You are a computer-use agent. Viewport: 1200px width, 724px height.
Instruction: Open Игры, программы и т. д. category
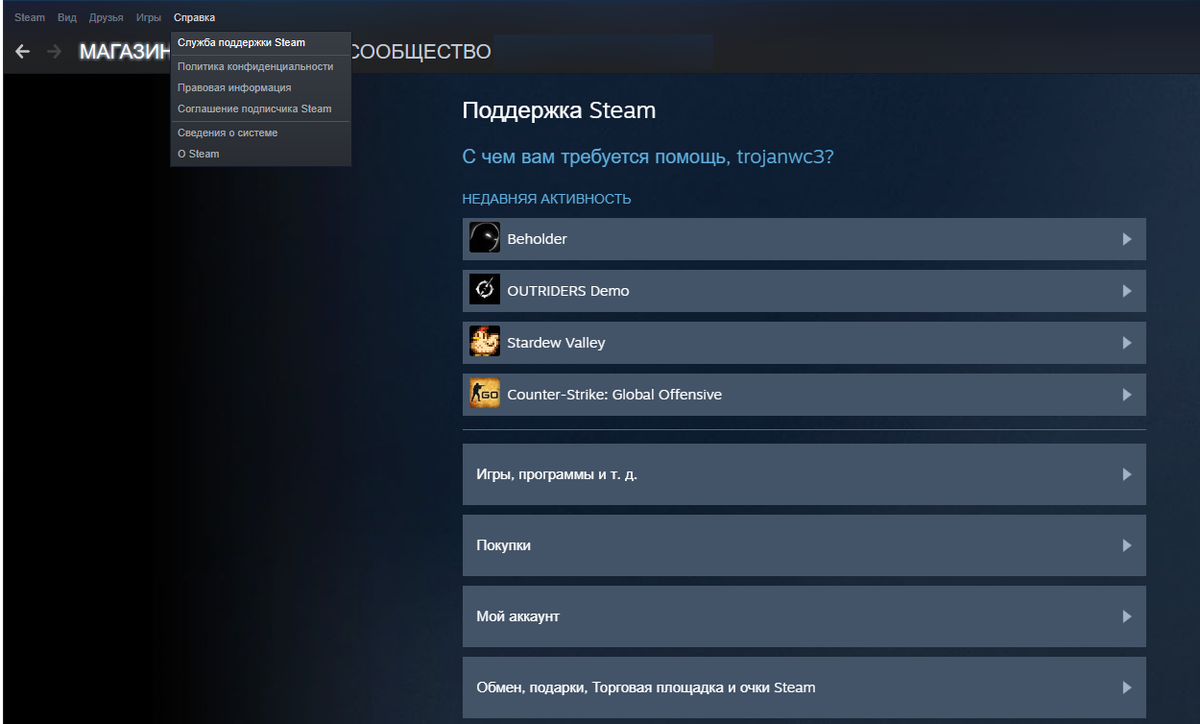click(804, 474)
